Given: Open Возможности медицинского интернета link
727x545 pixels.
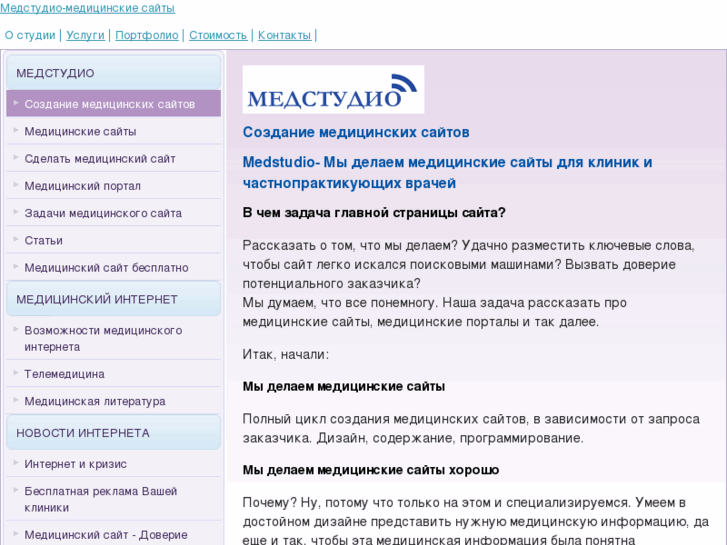Looking at the screenshot, I should [x=114, y=339].
